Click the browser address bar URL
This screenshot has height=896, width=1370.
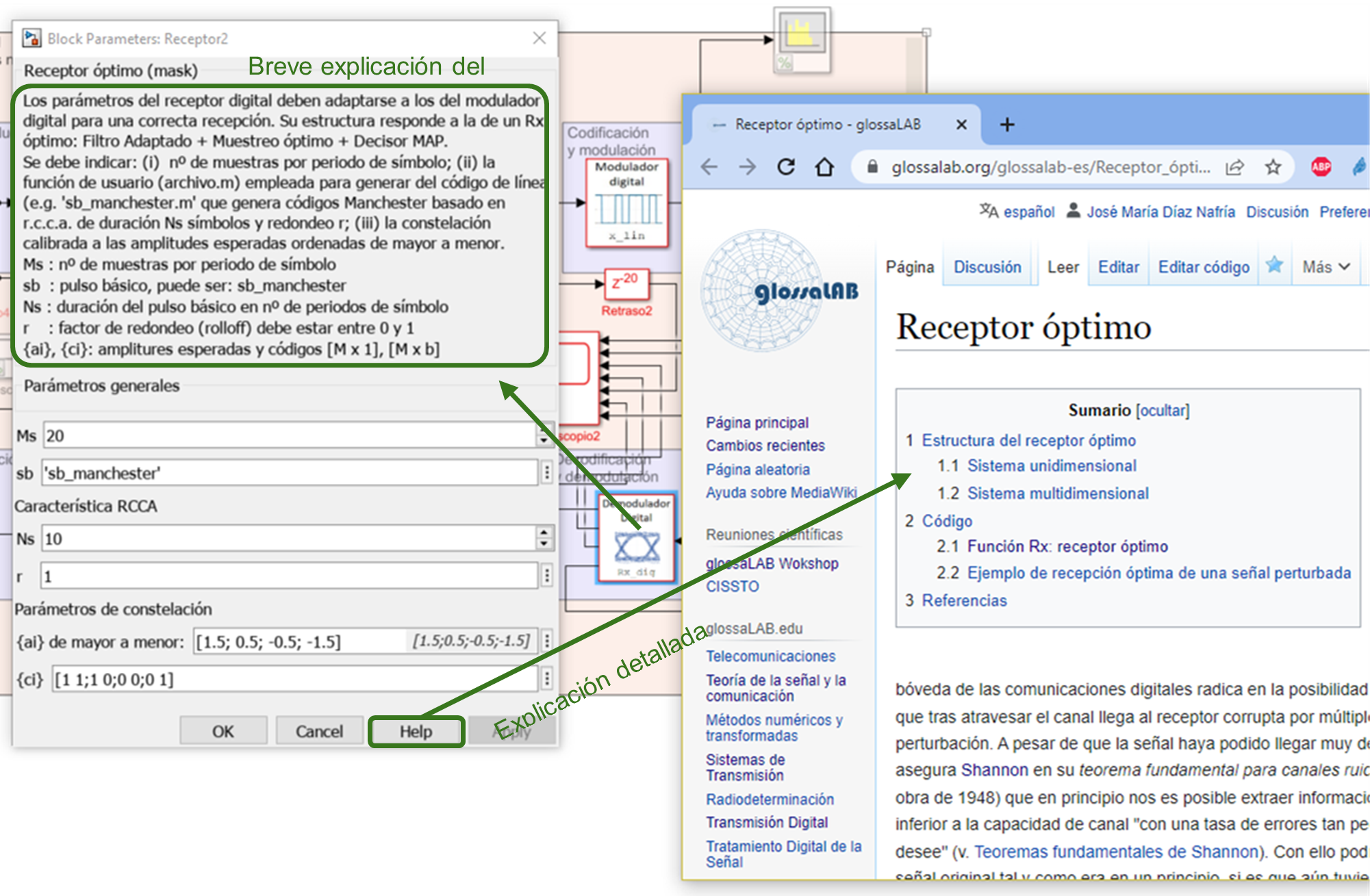click(x=1050, y=167)
